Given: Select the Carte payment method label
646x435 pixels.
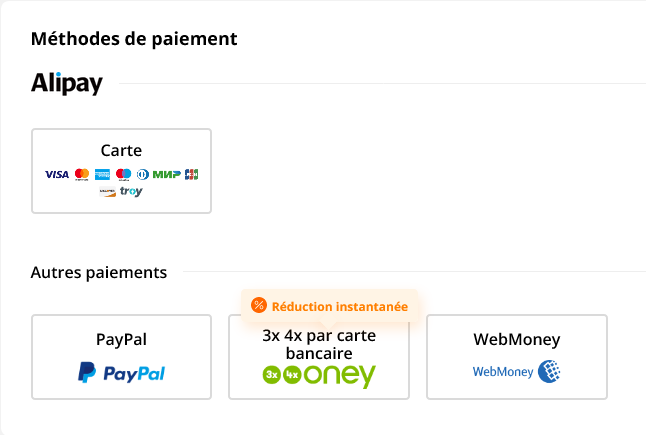Looking at the screenshot, I should 121,151.
